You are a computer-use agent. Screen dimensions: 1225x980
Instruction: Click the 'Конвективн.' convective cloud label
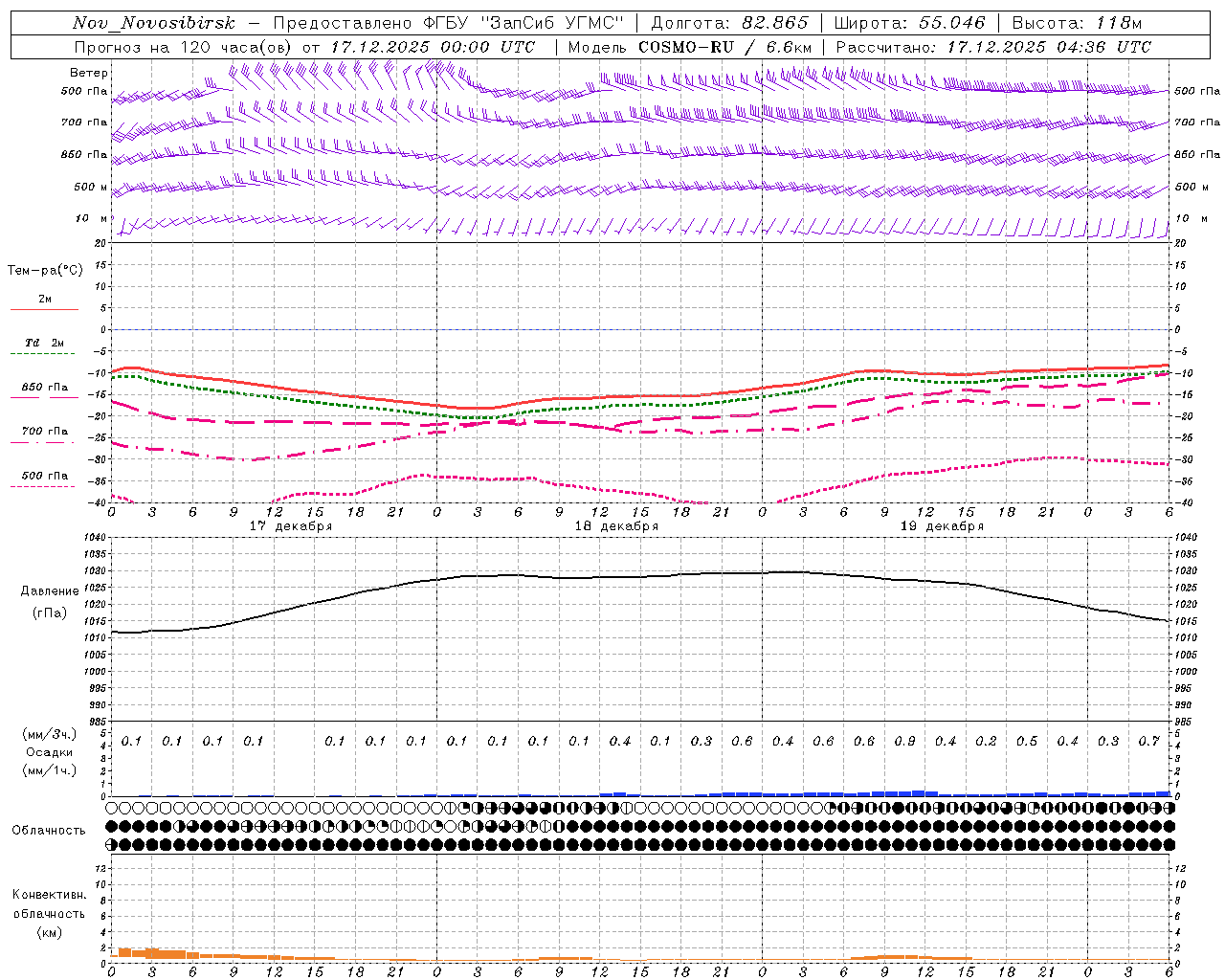tap(49, 895)
